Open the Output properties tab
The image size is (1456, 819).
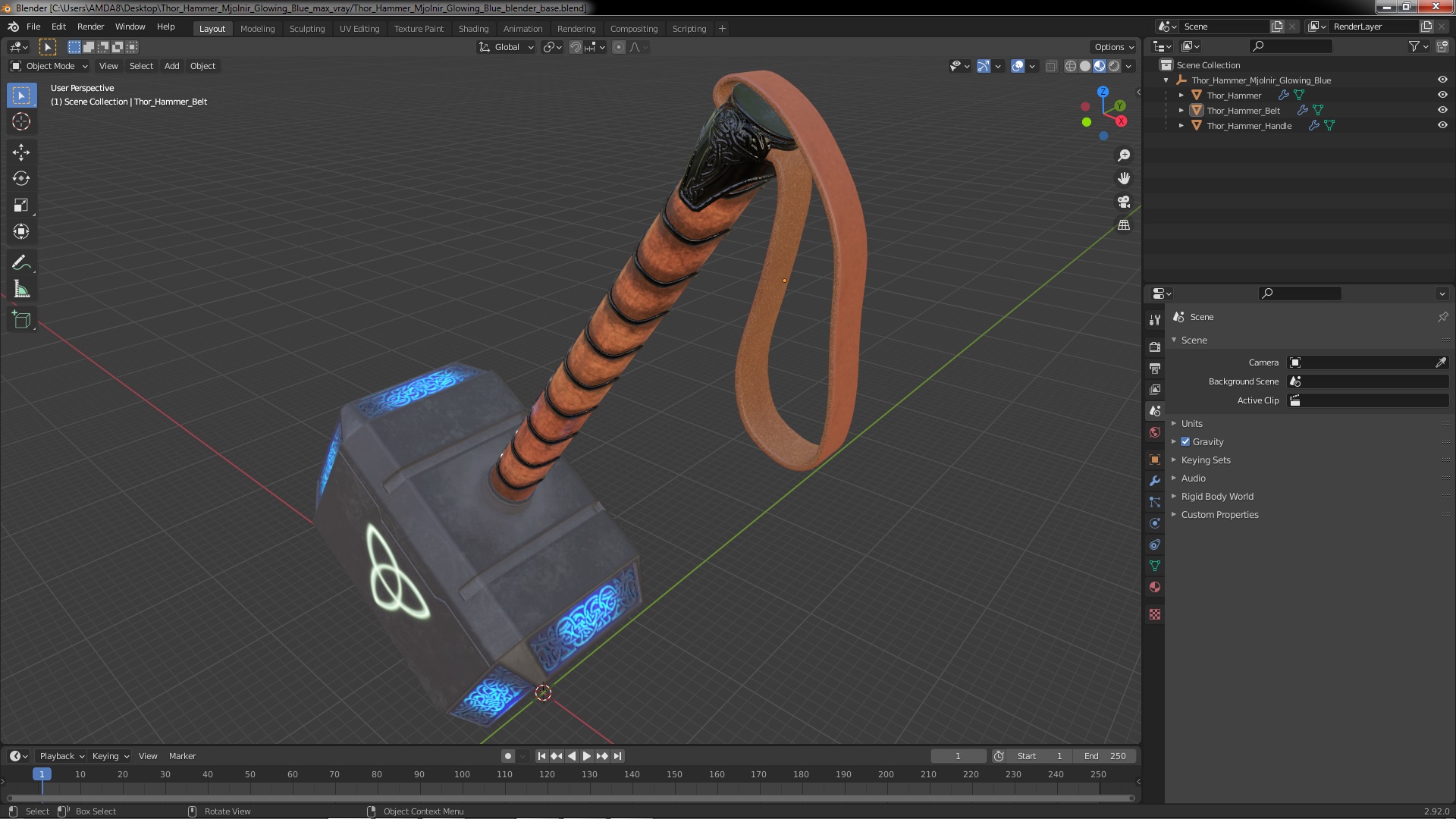click(1155, 368)
